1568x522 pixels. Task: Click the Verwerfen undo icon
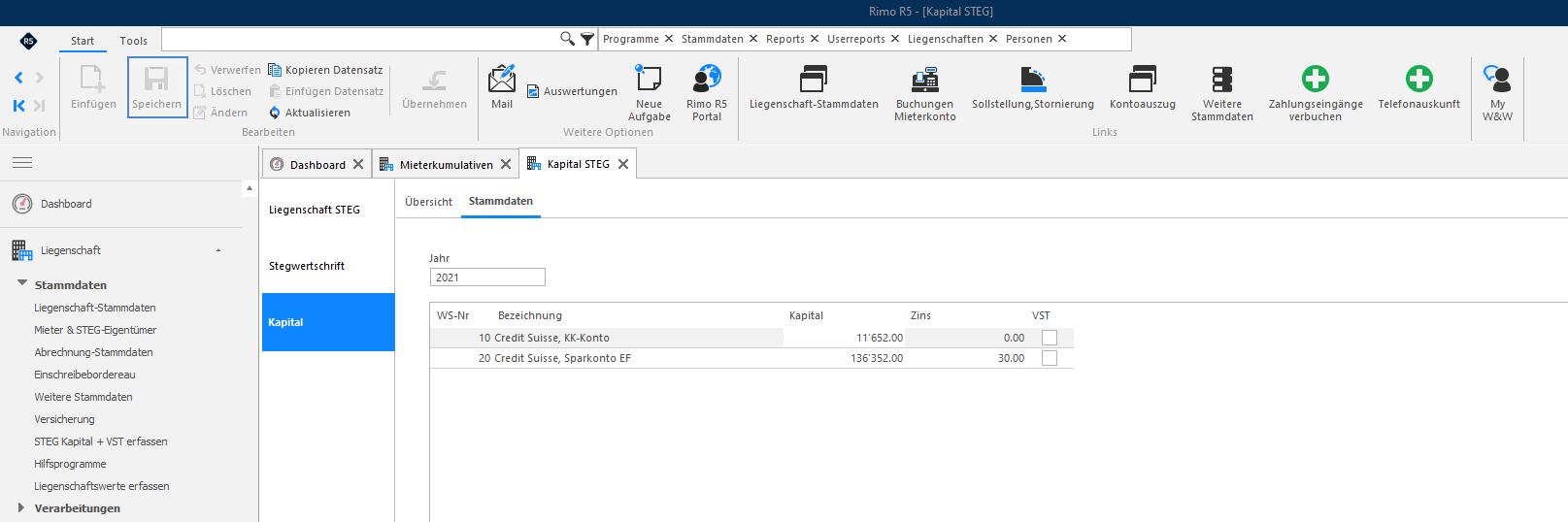click(x=201, y=70)
